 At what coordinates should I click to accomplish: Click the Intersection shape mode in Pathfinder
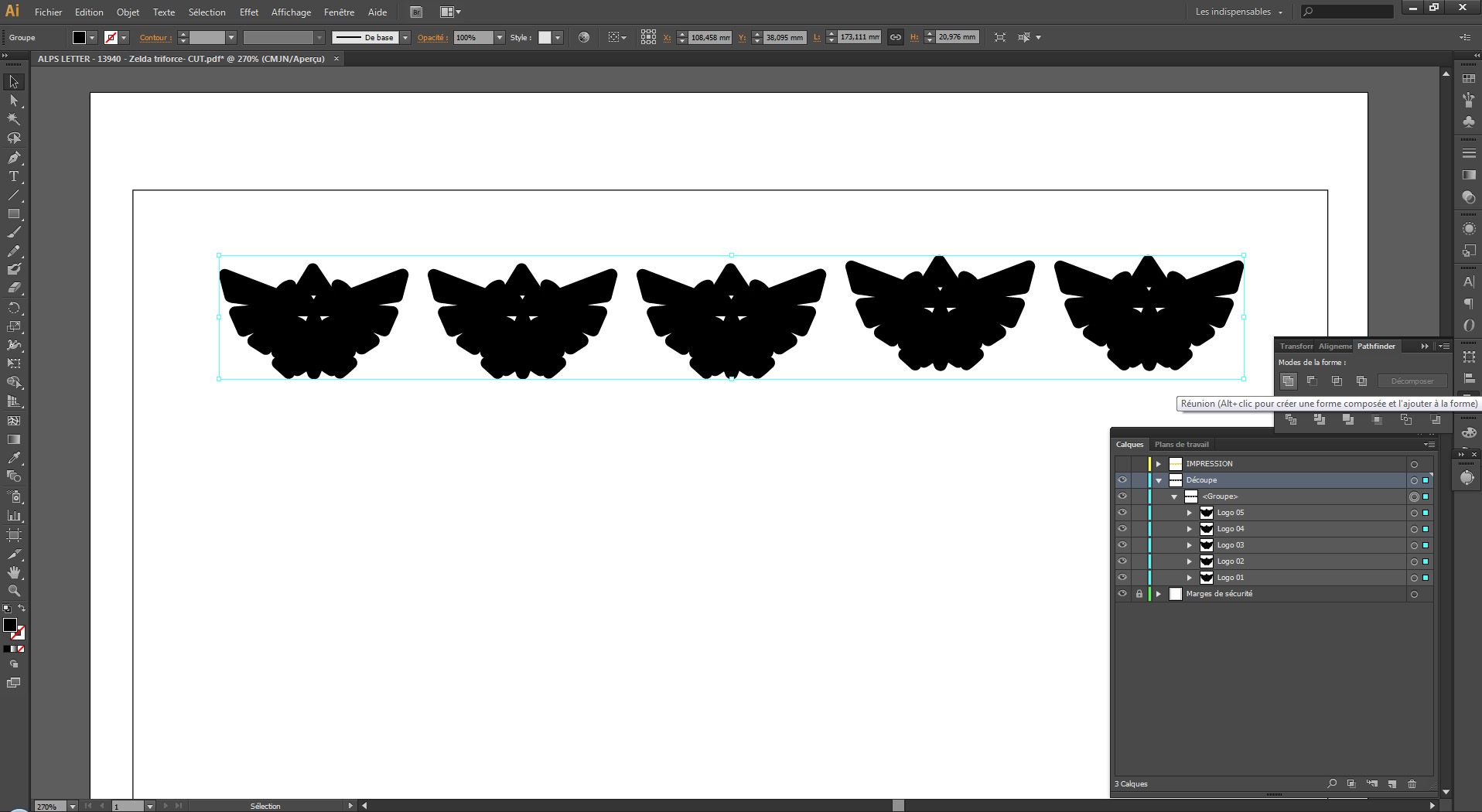tap(1337, 380)
